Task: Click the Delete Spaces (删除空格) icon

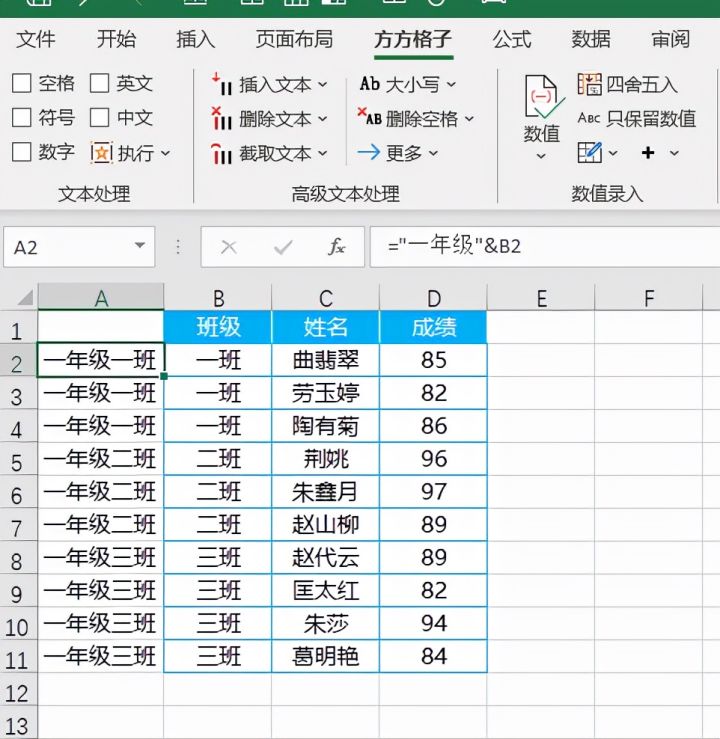Action: (x=369, y=118)
